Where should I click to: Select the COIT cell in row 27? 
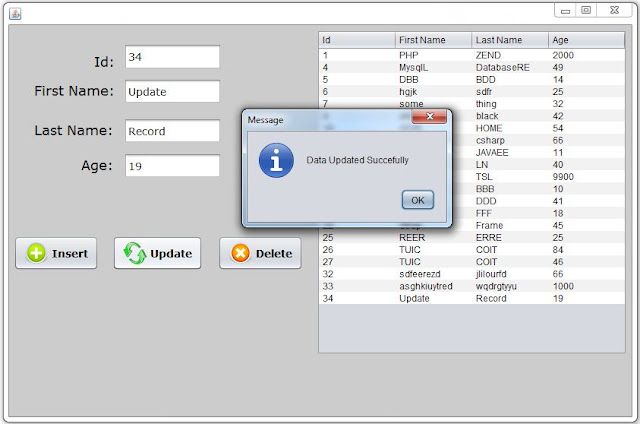point(510,262)
